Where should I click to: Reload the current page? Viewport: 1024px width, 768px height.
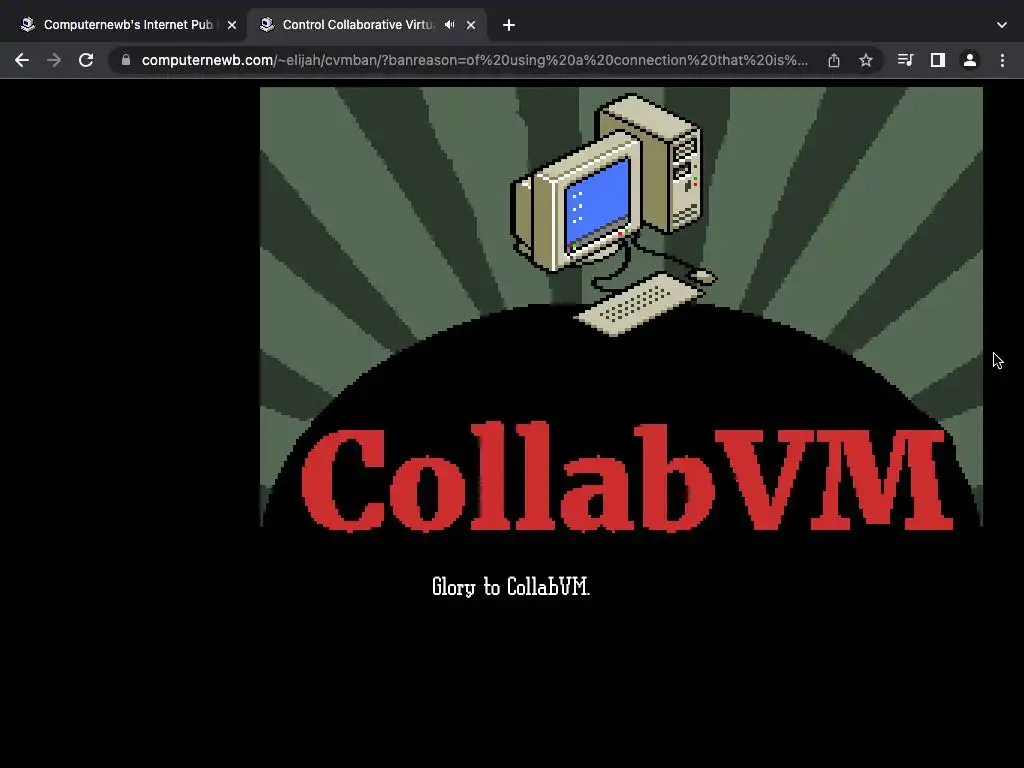pyautogui.click(x=86, y=60)
